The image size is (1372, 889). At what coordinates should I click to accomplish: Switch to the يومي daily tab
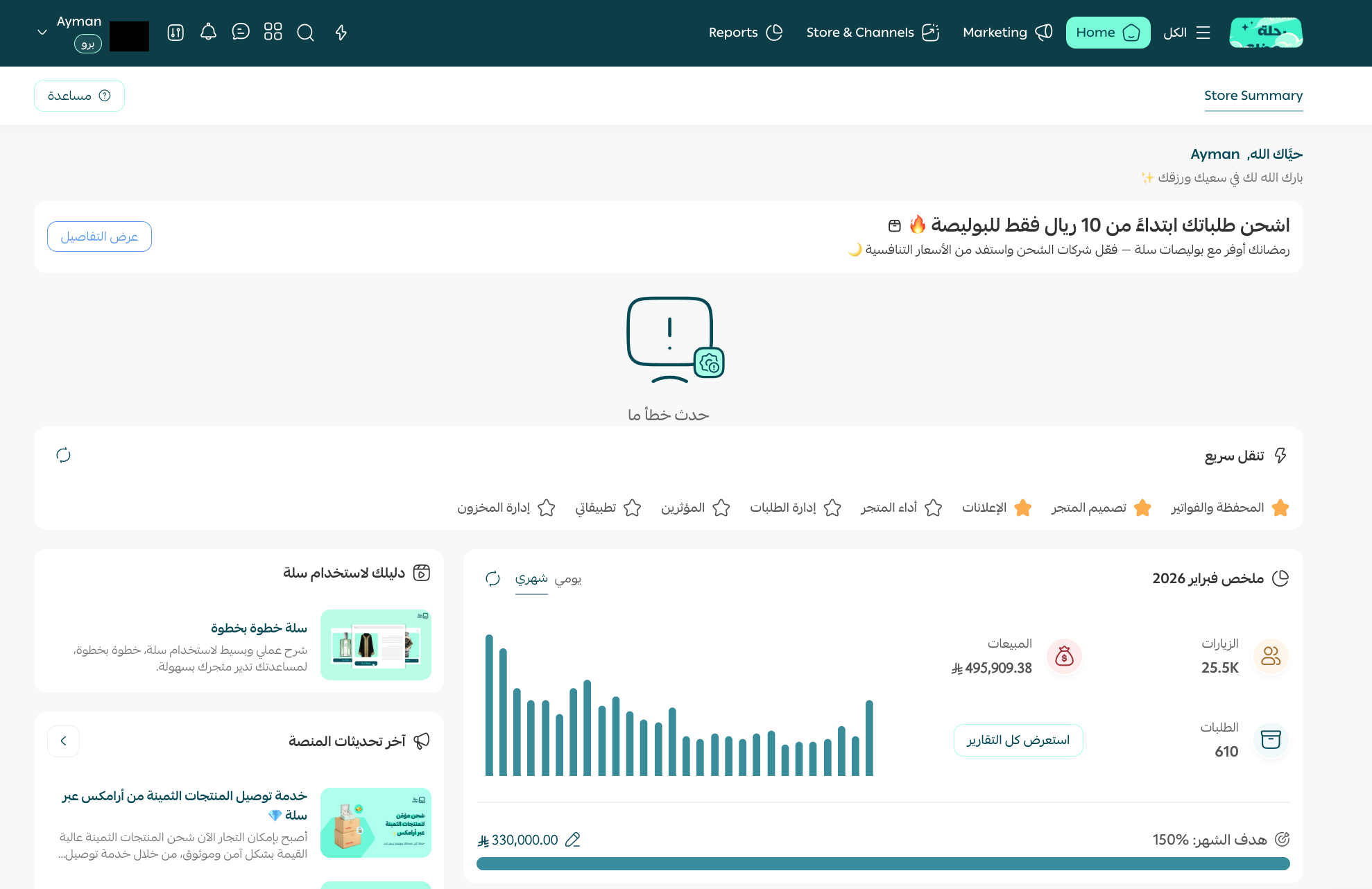(568, 578)
